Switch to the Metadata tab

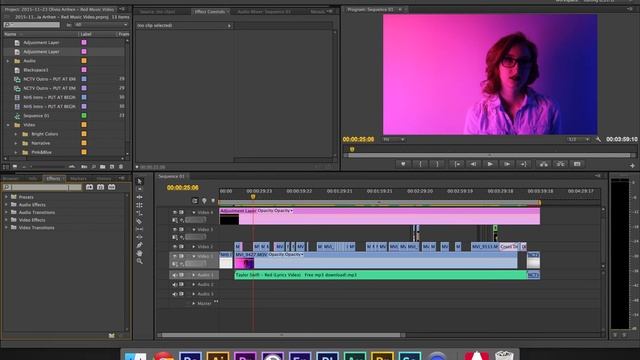(318, 12)
